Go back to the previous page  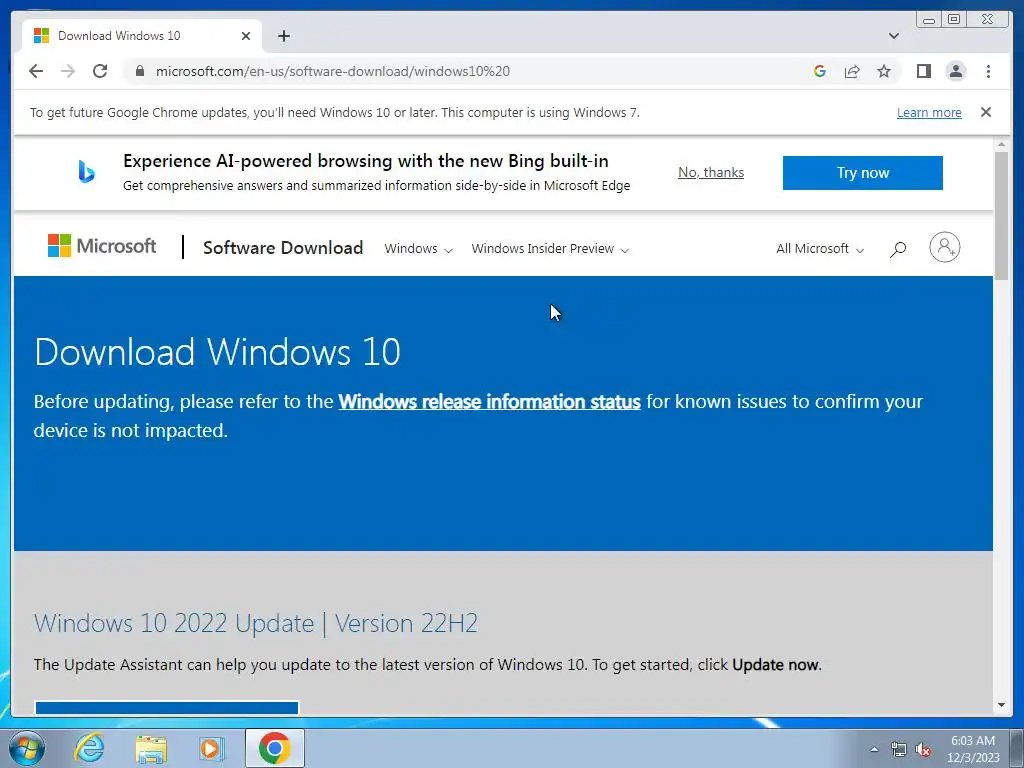36,71
